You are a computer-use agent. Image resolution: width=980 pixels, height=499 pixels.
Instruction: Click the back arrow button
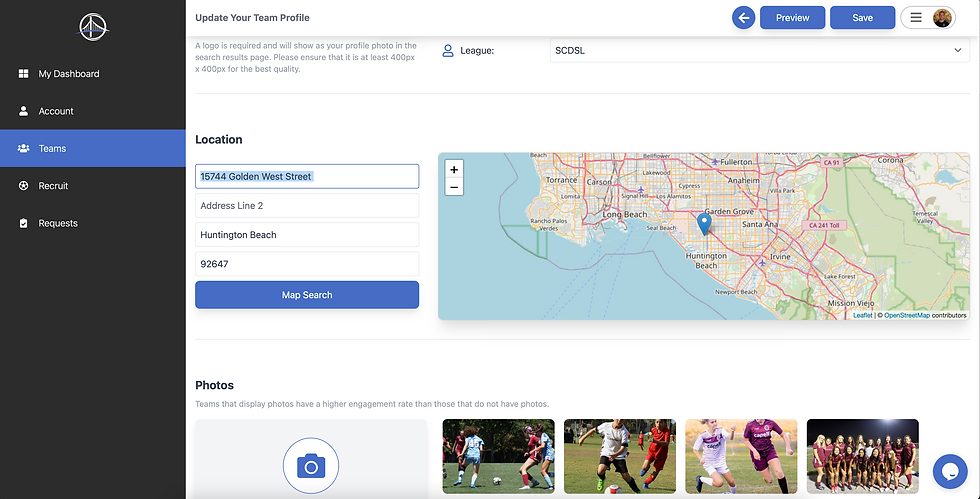pos(744,18)
